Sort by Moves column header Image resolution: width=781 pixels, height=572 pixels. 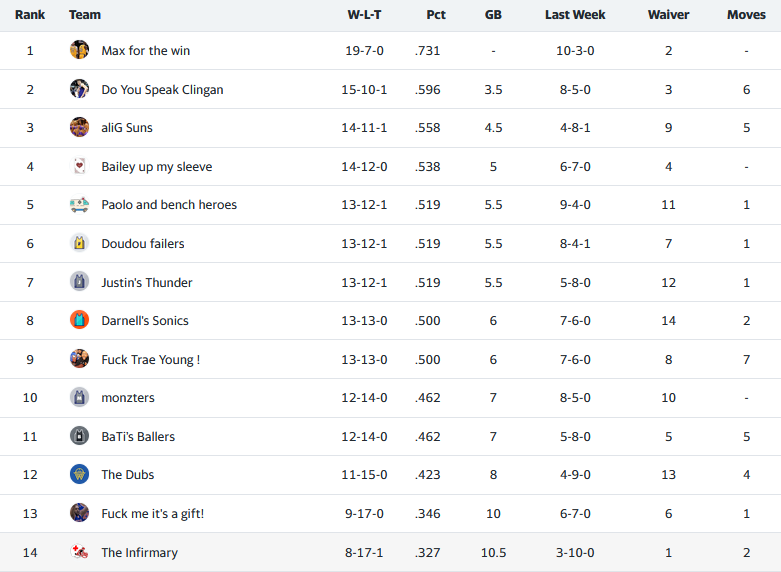746,15
